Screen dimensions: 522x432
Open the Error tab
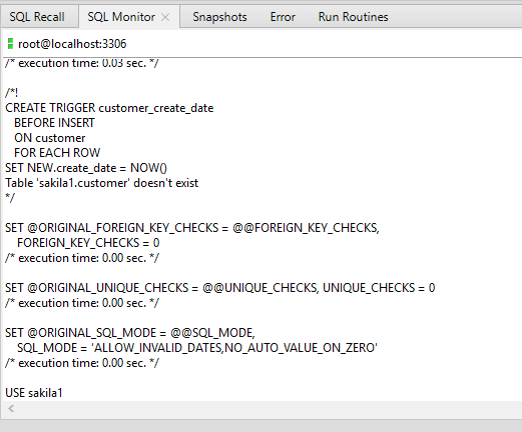(x=283, y=17)
